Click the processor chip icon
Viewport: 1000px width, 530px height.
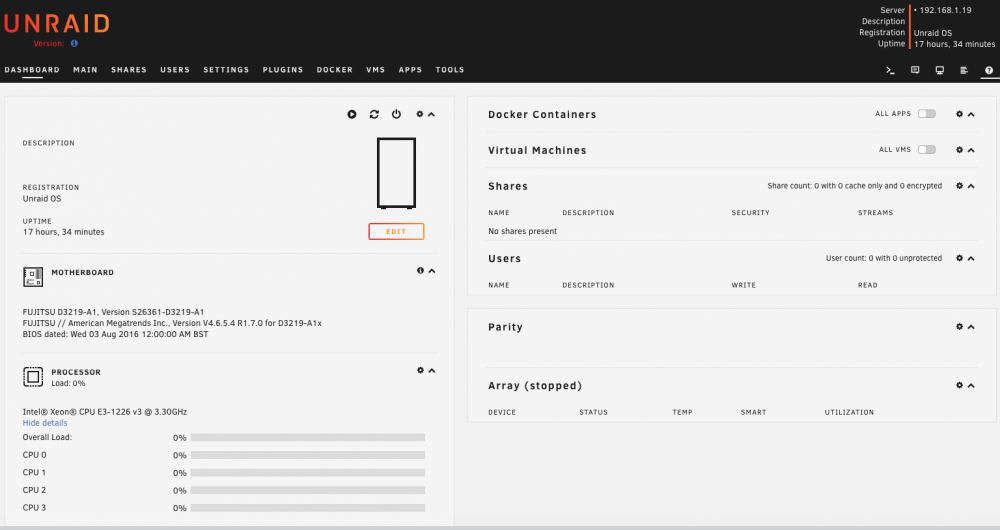point(33,377)
